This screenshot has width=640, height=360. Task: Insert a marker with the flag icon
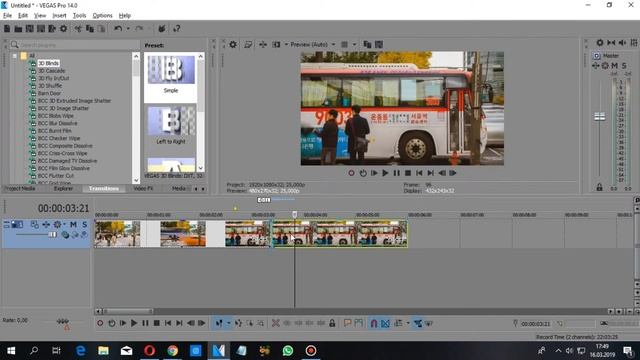(347, 323)
